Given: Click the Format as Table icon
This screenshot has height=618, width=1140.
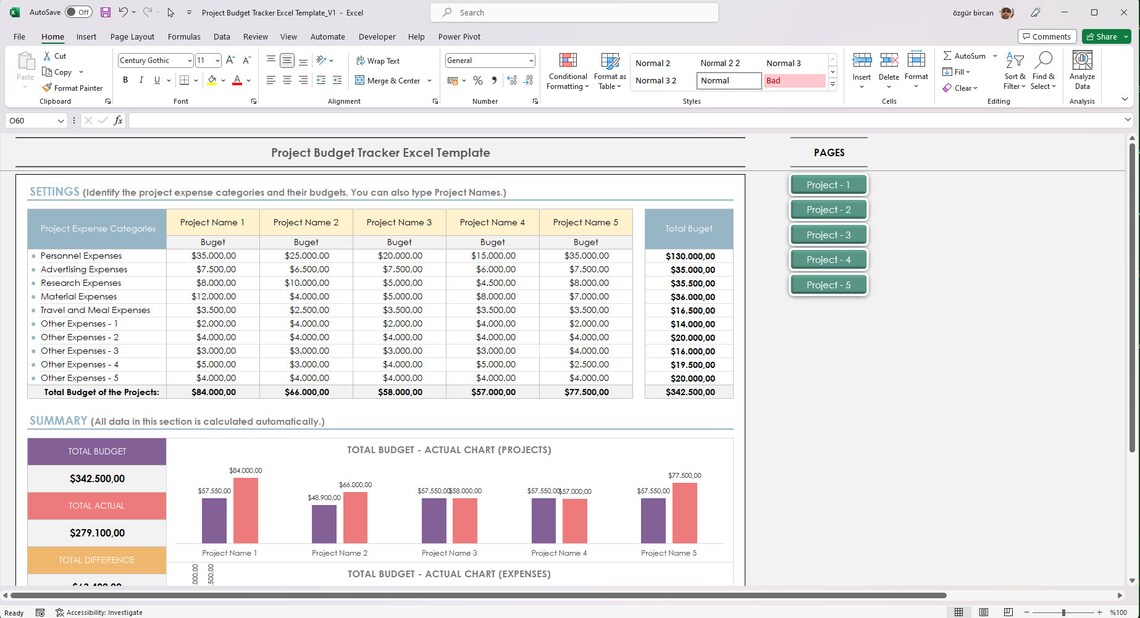Looking at the screenshot, I should (610, 62).
